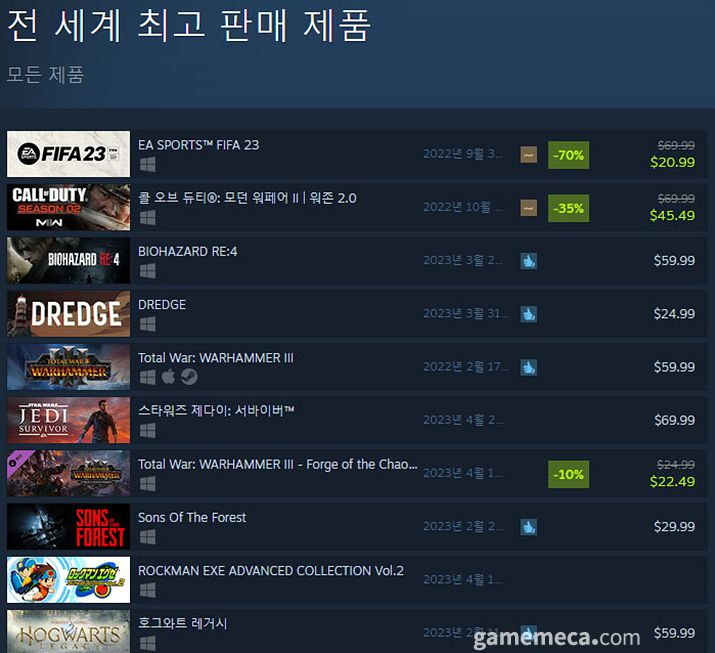Open ROCKMAN EXE ADVANCED COLLECTION Vol.2 title
The height and width of the screenshot is (653, 715).
click(x=271, y=571)
